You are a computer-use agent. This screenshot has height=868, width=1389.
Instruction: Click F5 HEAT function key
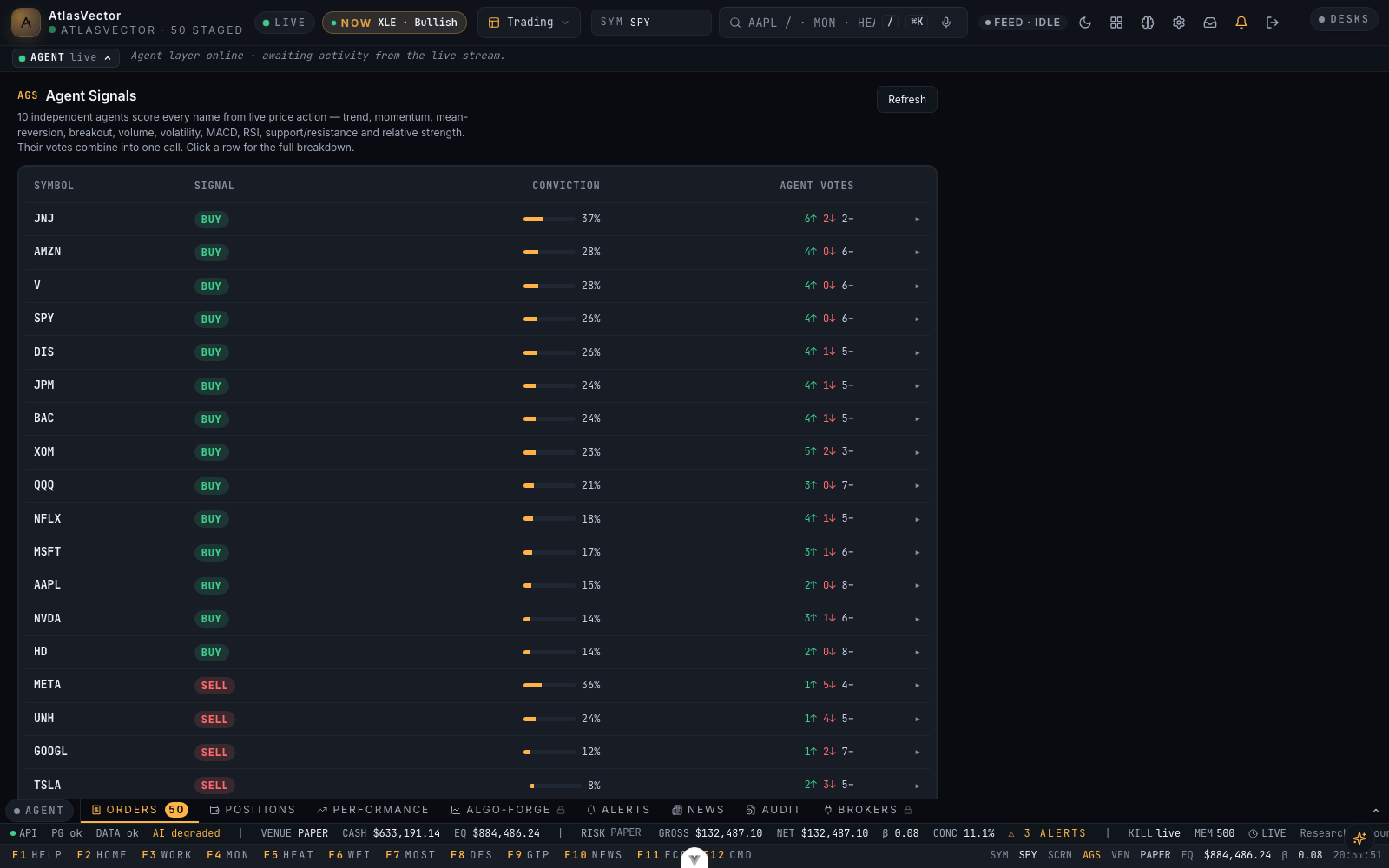click(x=288, y=855)
